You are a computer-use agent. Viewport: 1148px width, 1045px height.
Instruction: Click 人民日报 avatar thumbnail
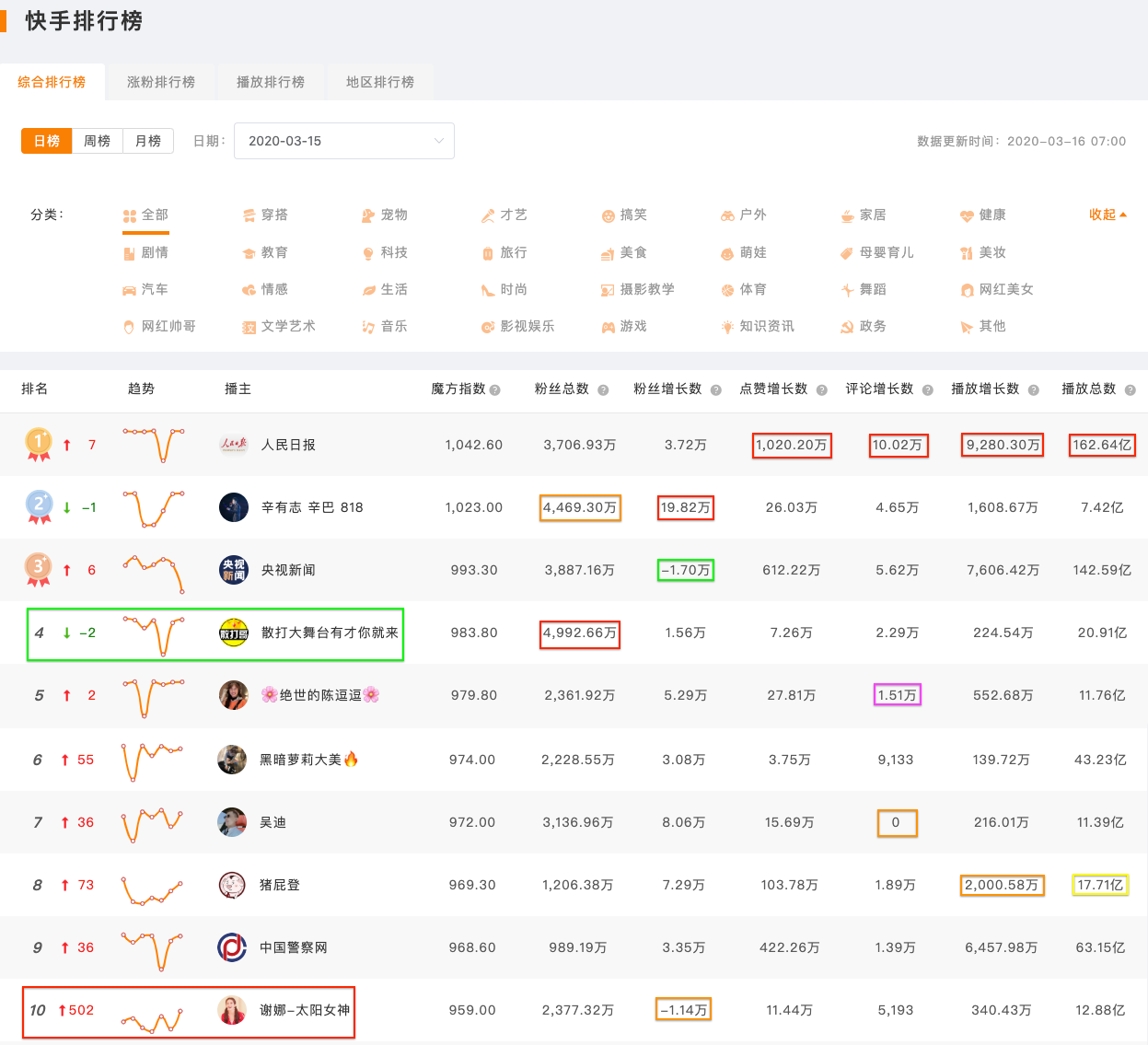(234, 445)
